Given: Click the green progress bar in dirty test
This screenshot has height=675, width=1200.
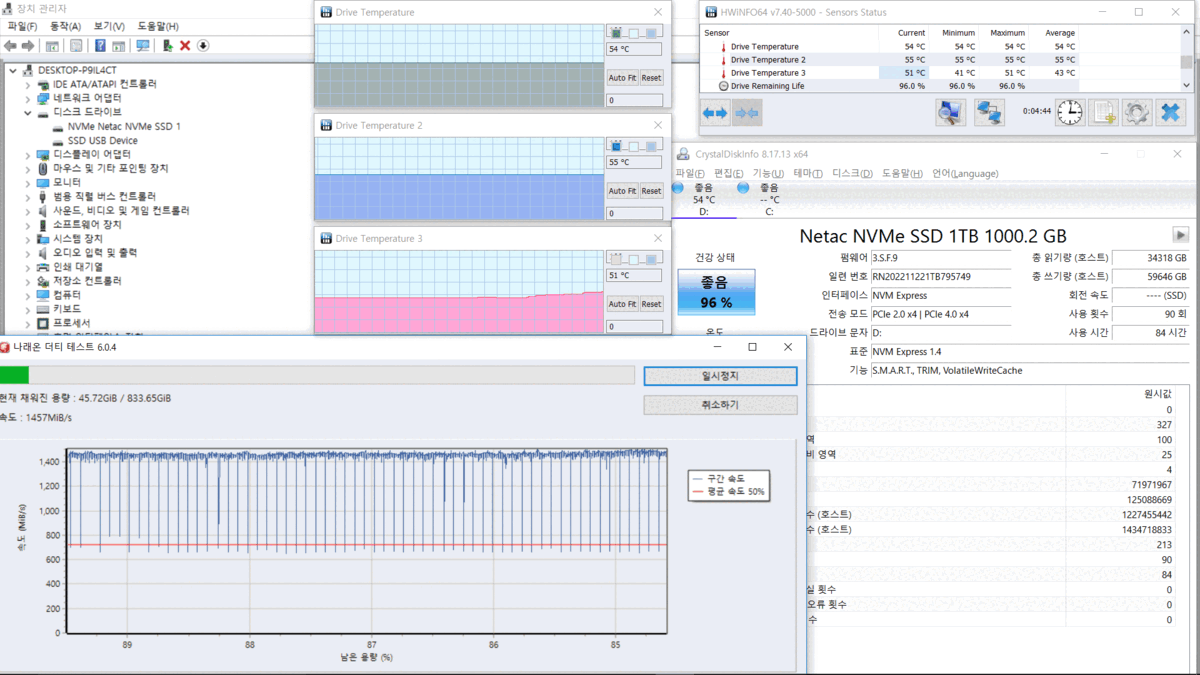Looking at the screenshot, I should [15, 376].
